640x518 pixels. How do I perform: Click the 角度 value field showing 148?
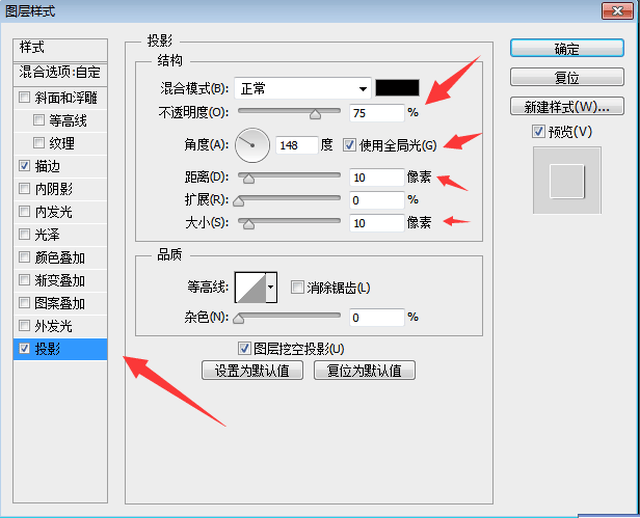point(297,145)
